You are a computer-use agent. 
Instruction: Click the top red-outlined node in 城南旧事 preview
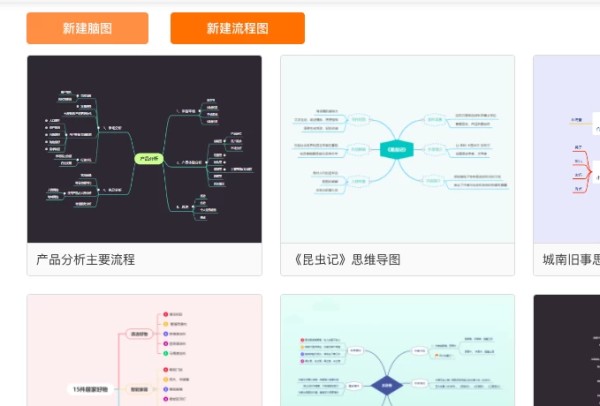click(578, 148)
